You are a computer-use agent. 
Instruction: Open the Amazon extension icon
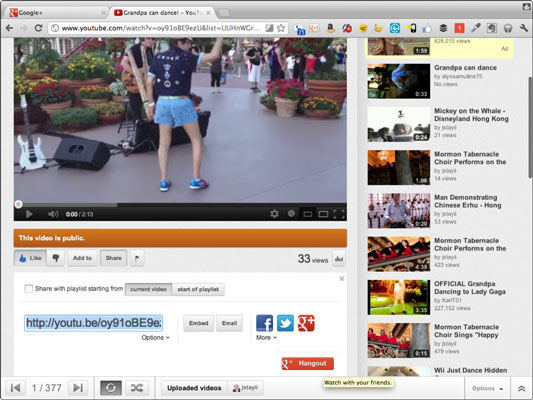330,28
